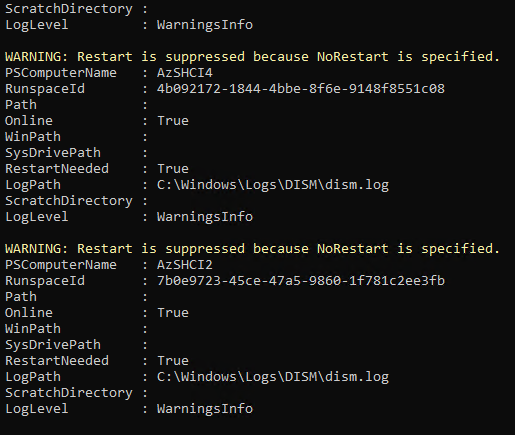Click PSComputerName label in AzSHCI2 block
The height and width of the screenshot is (435, 515).
[x=61, y=265]
